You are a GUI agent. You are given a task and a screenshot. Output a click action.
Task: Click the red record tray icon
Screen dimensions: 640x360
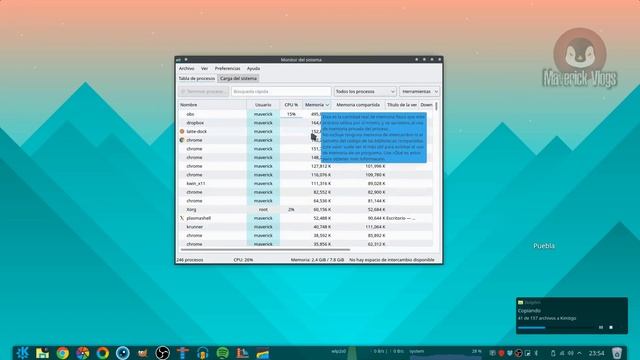501,353
